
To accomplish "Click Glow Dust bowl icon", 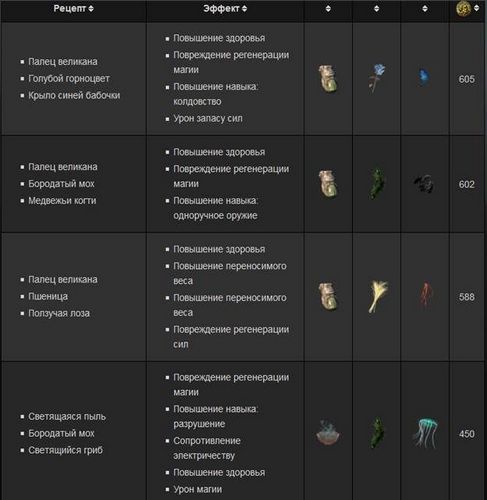I will [328, 433].
